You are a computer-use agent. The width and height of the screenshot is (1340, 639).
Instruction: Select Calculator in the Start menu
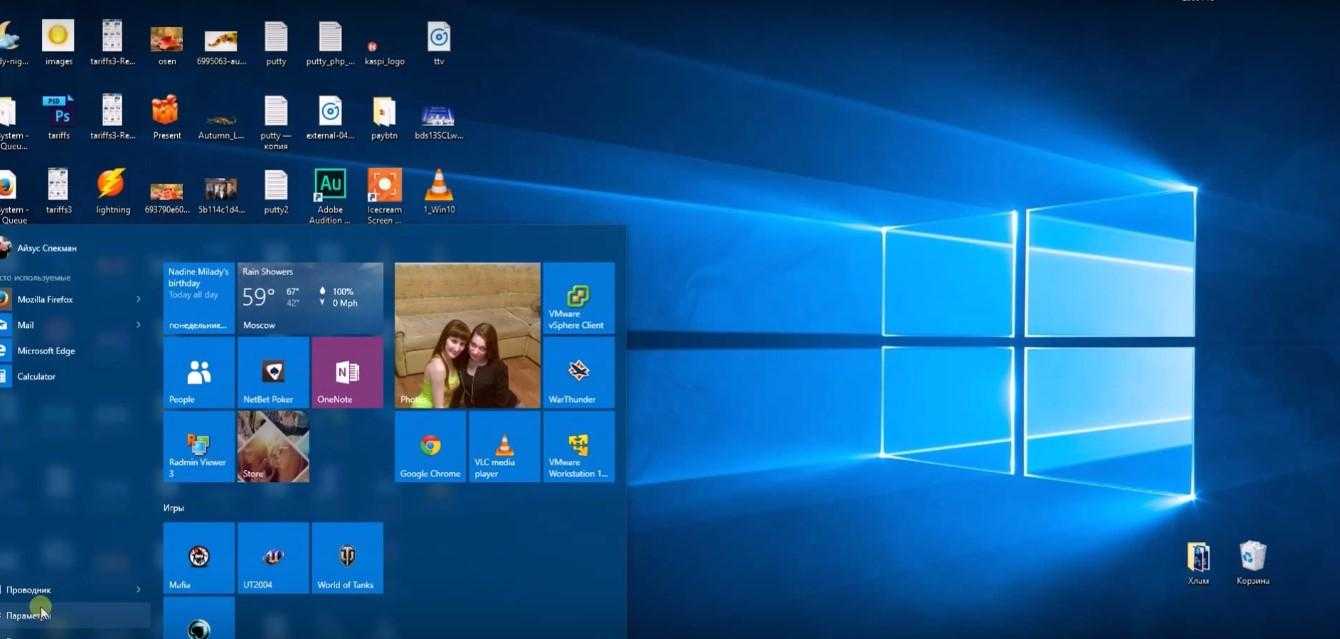(x=36, y=377)
